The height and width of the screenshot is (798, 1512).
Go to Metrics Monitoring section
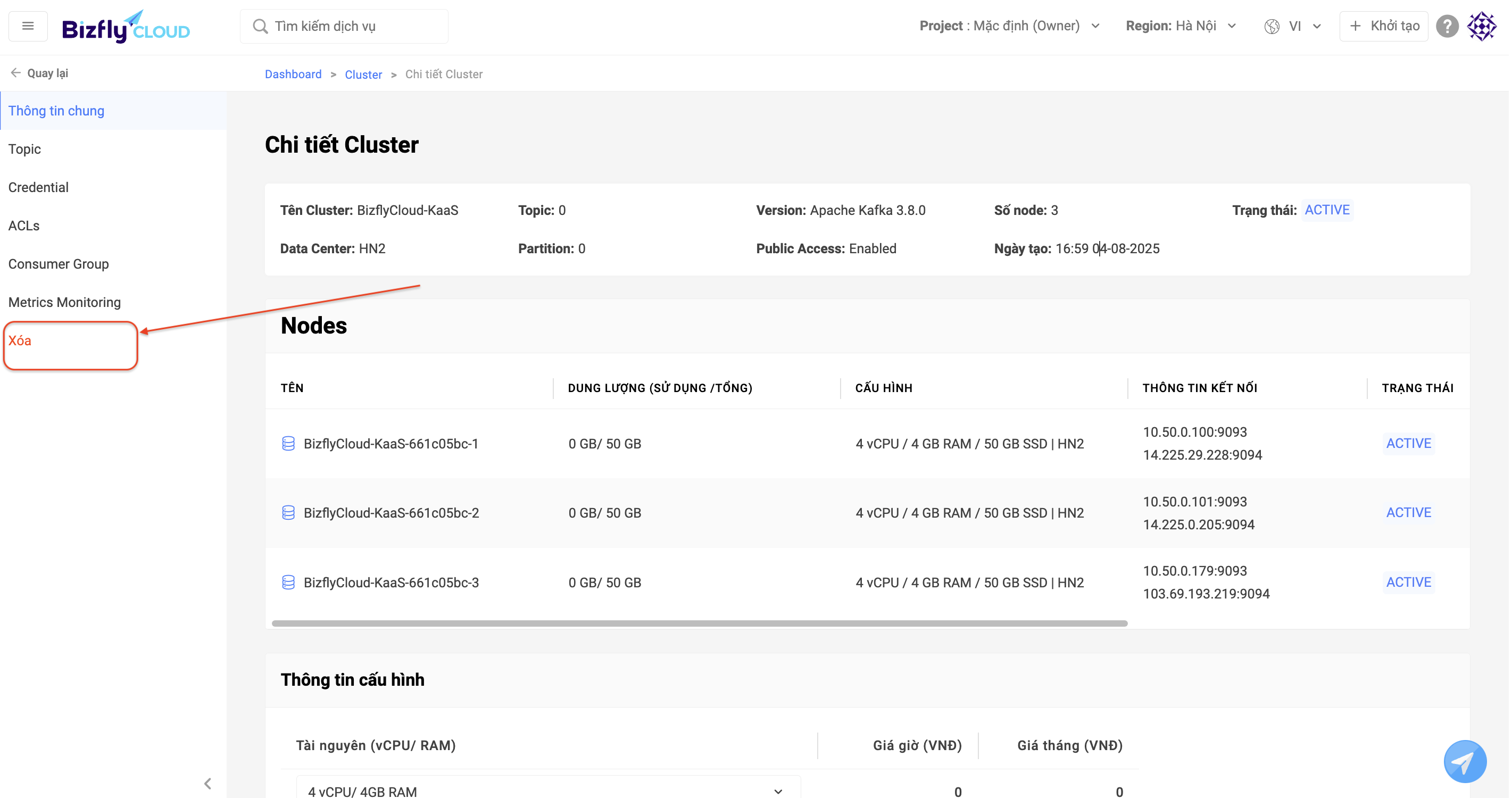64,302
